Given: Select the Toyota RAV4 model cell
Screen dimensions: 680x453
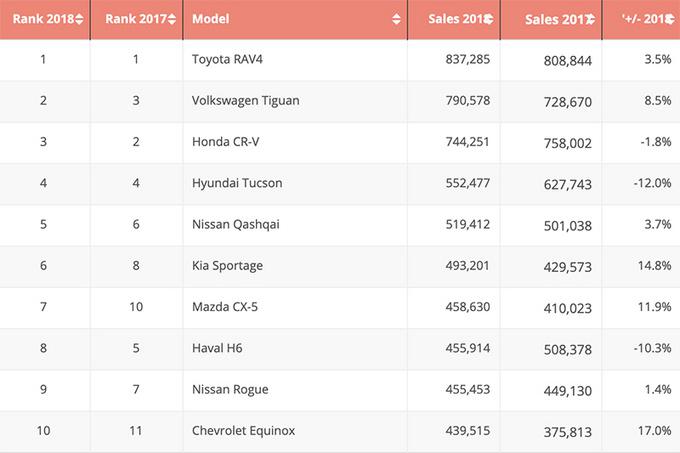Looking at the screenshot, I should (x=228, y=60).
